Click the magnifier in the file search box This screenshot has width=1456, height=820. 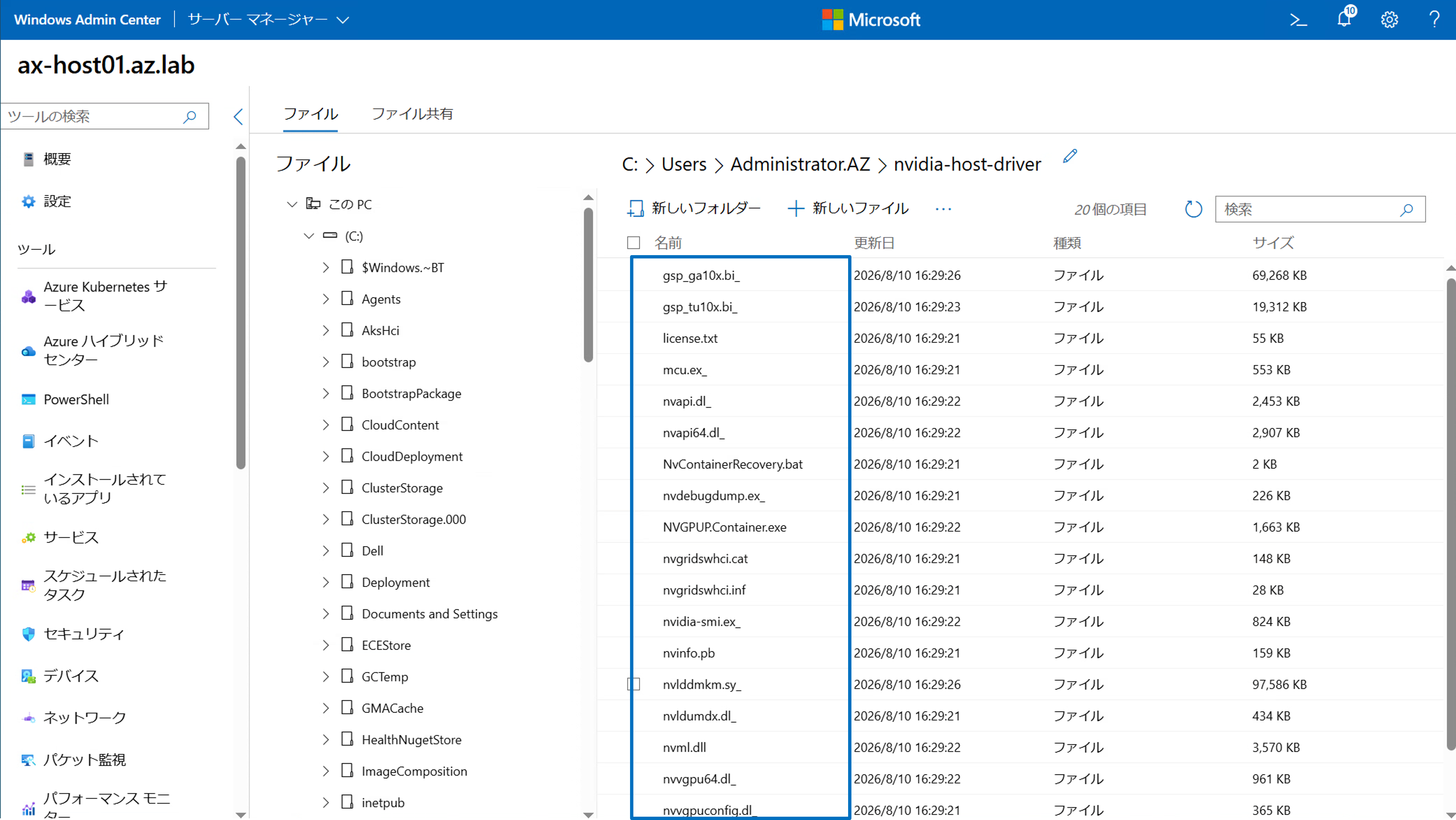(1407, 210)
